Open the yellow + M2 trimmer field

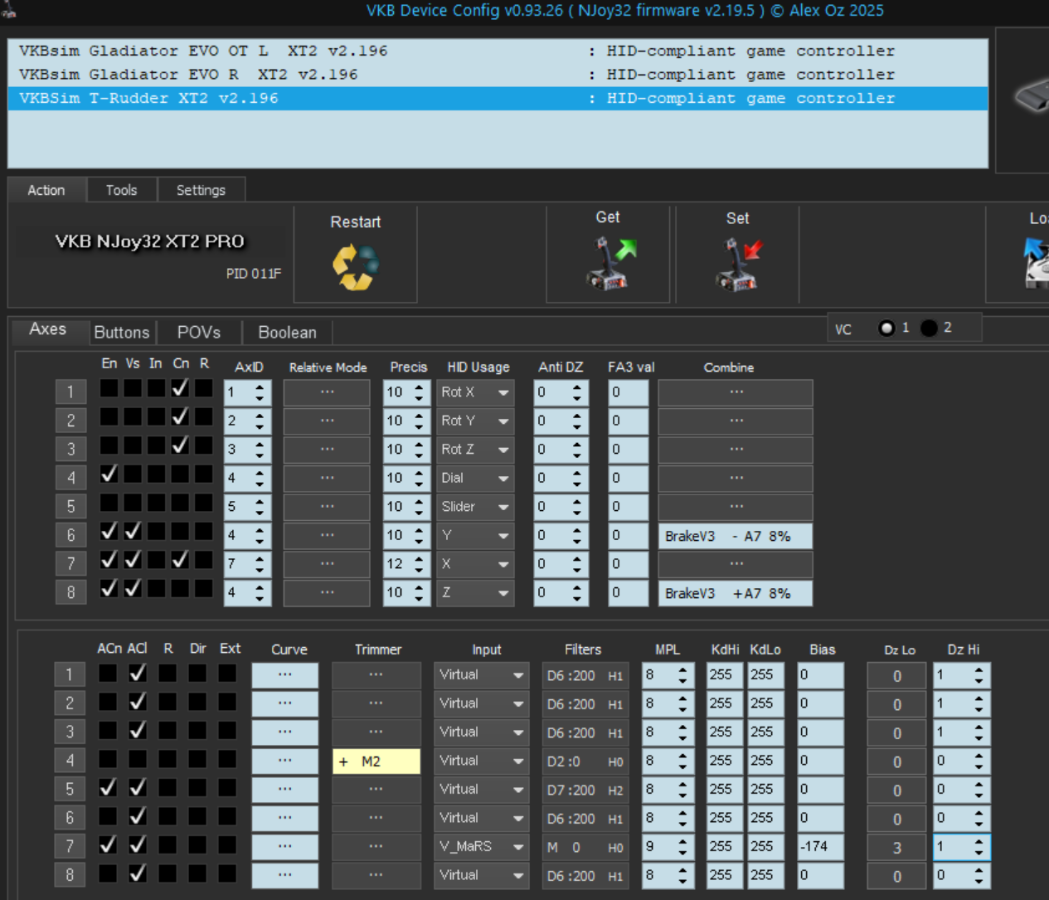point(377,761)
